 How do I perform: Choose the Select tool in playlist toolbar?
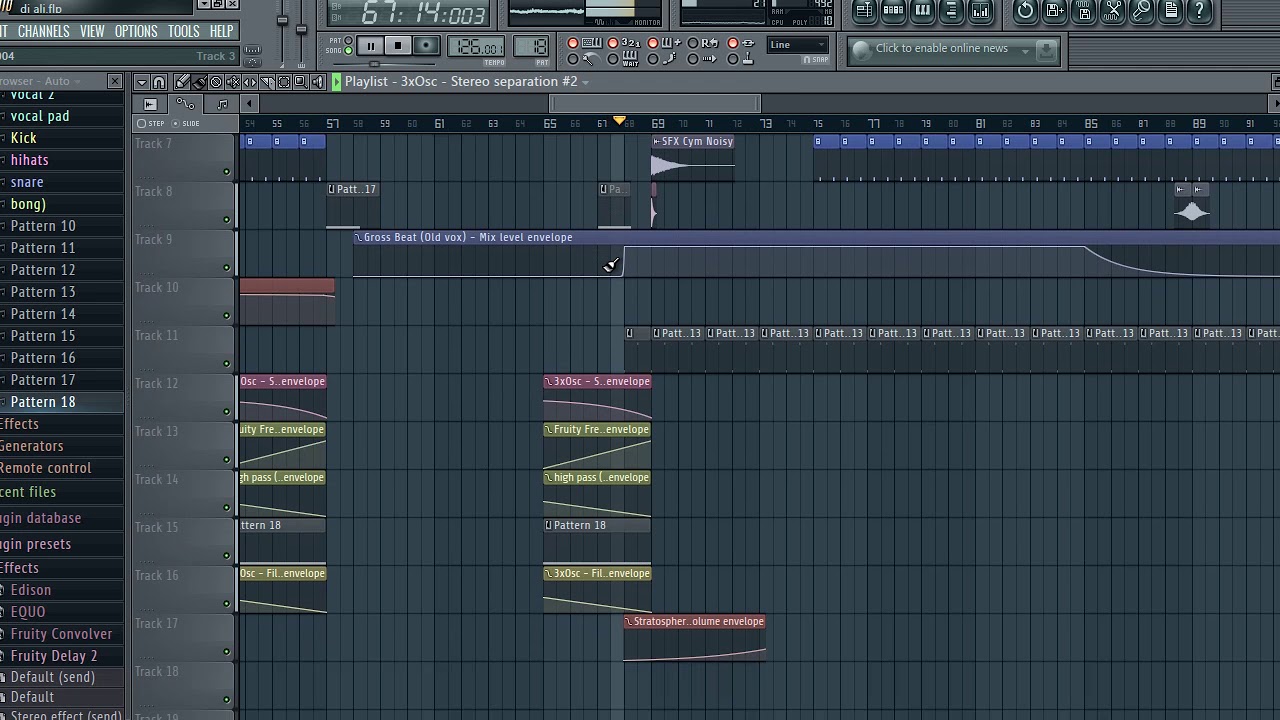point(284,82)
